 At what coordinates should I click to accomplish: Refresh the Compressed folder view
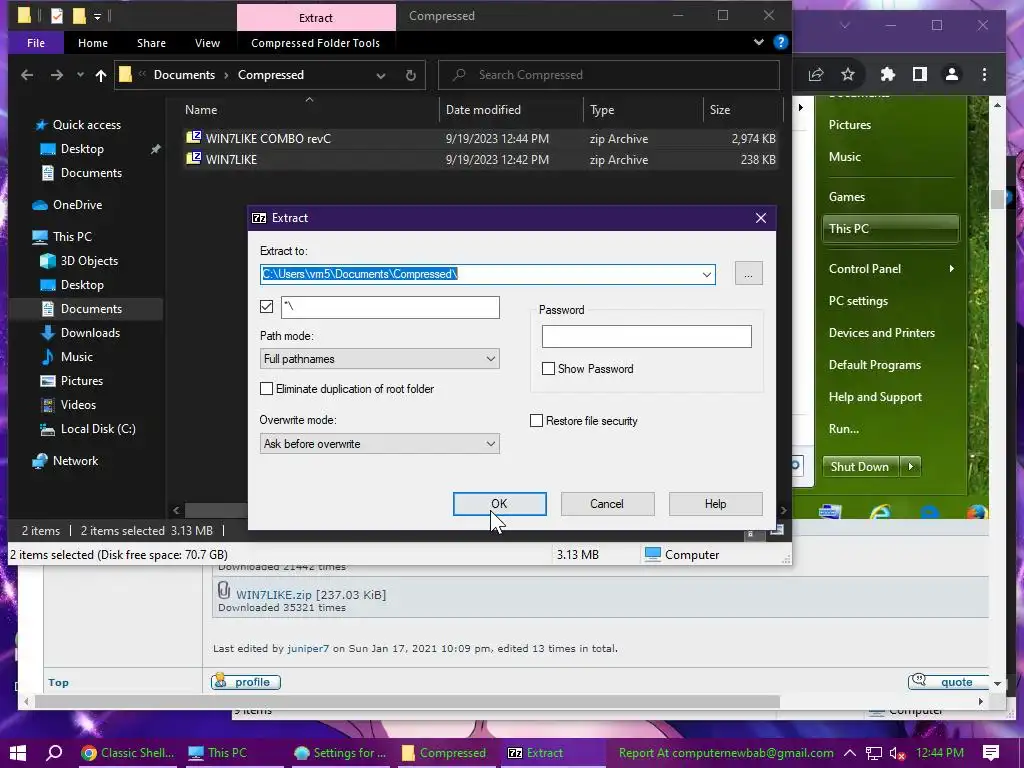411,76
